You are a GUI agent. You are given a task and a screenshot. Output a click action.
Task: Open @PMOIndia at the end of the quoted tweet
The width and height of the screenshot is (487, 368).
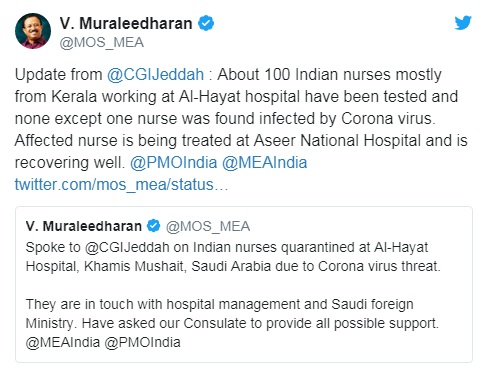142,342
